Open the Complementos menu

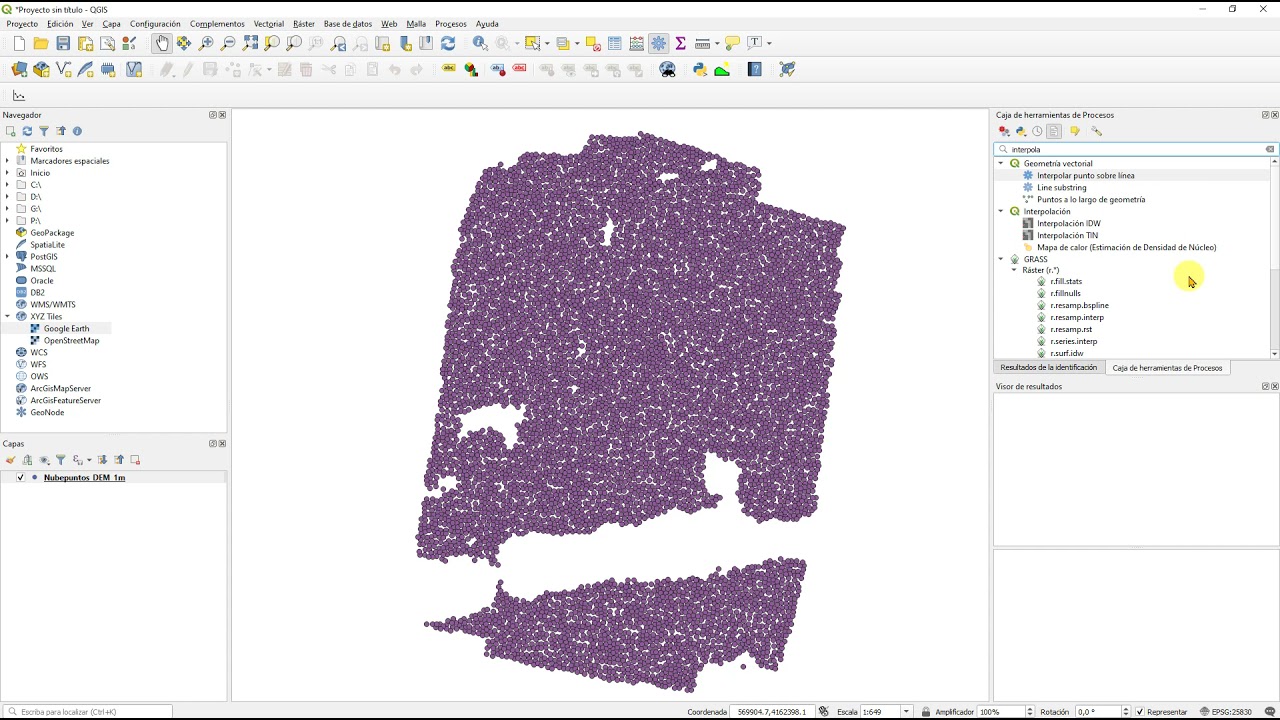click(217, 24)
